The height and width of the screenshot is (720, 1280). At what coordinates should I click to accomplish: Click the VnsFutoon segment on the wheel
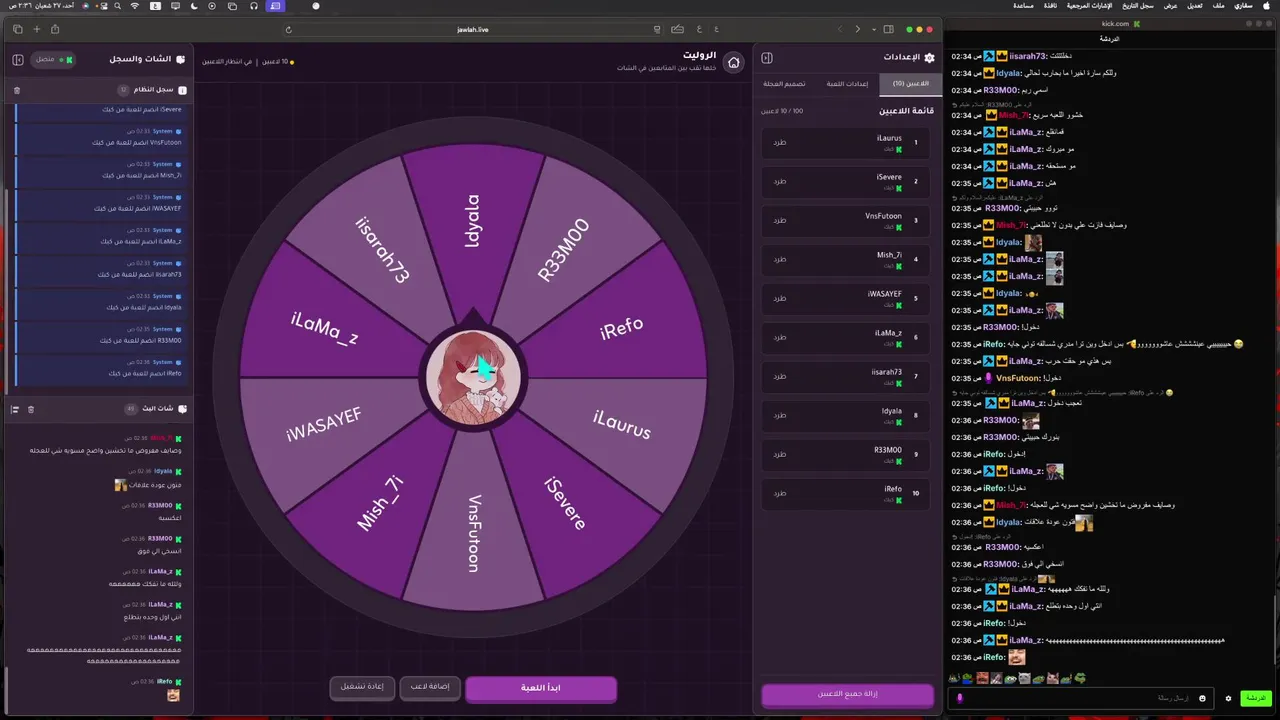click(x=474, y=532)
